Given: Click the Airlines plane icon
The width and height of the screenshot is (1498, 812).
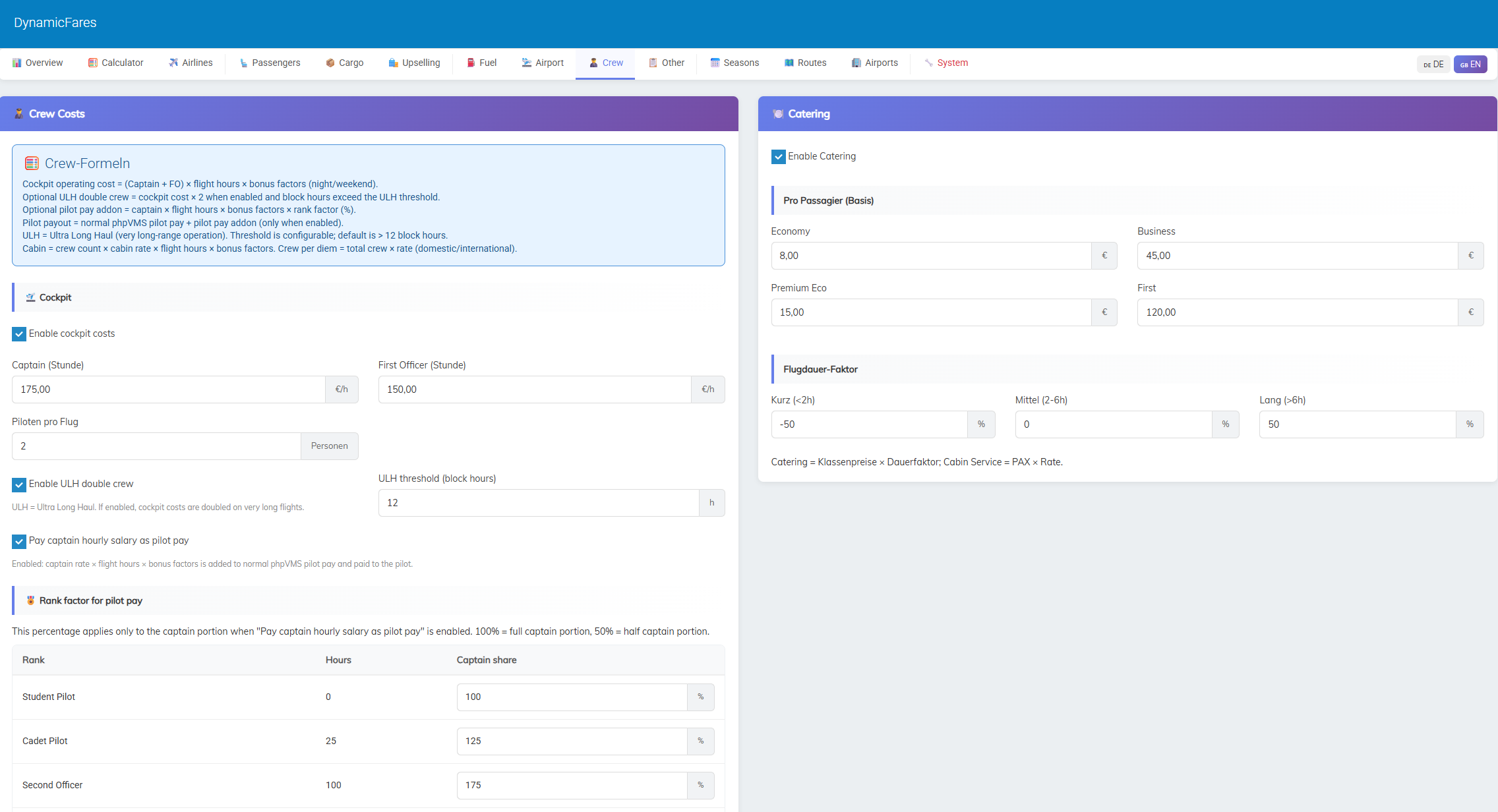Looking at the screenshot, I should tap(173, 63).
